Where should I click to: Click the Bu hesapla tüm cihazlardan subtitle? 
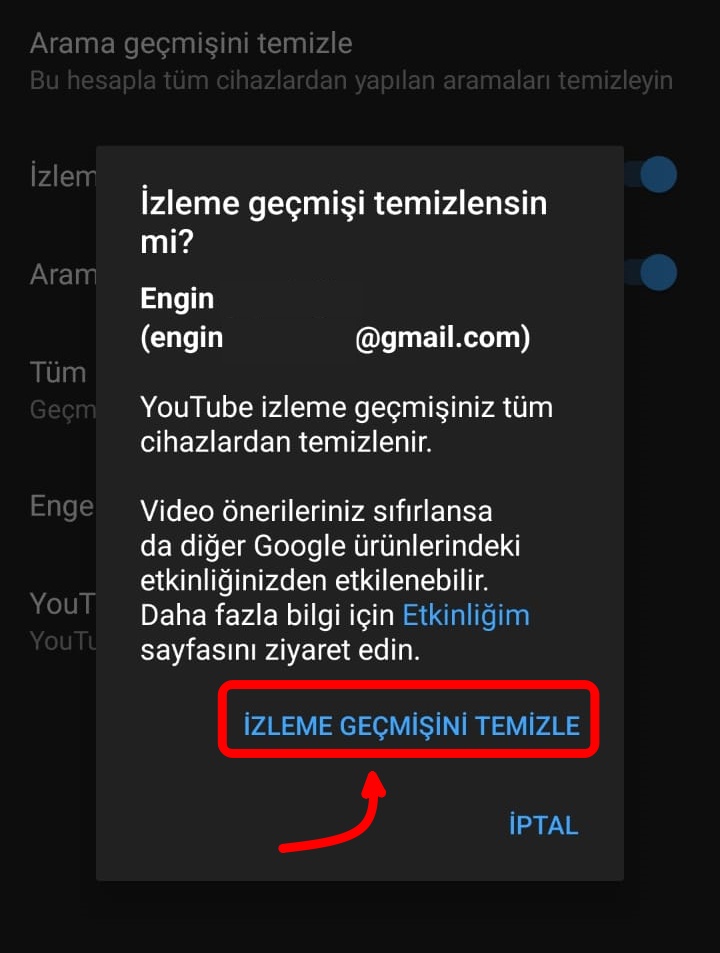click(351, 80)
